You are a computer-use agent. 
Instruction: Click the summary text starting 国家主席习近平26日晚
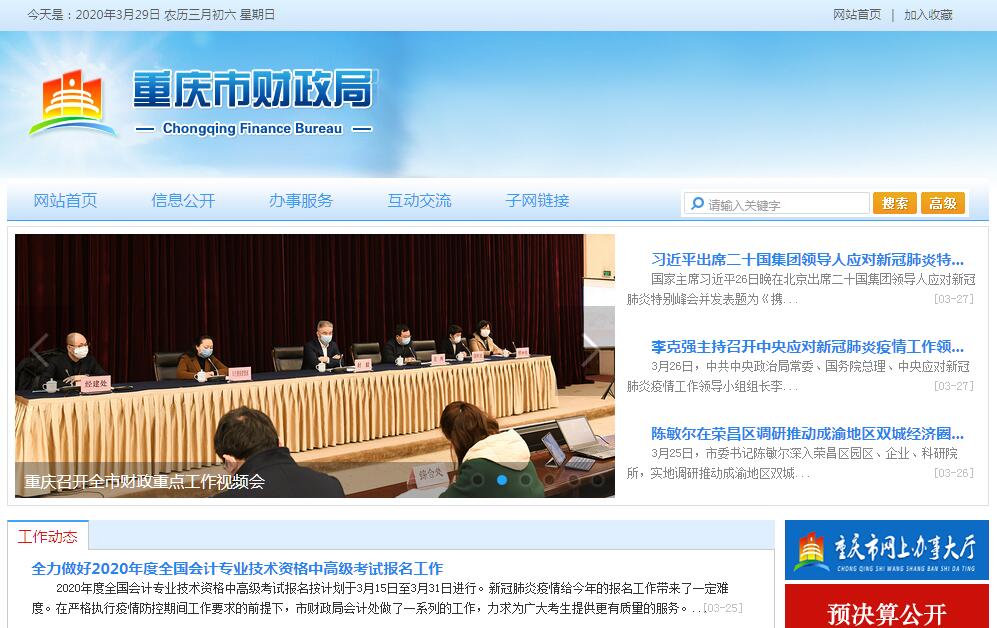[x=801, y=289]
